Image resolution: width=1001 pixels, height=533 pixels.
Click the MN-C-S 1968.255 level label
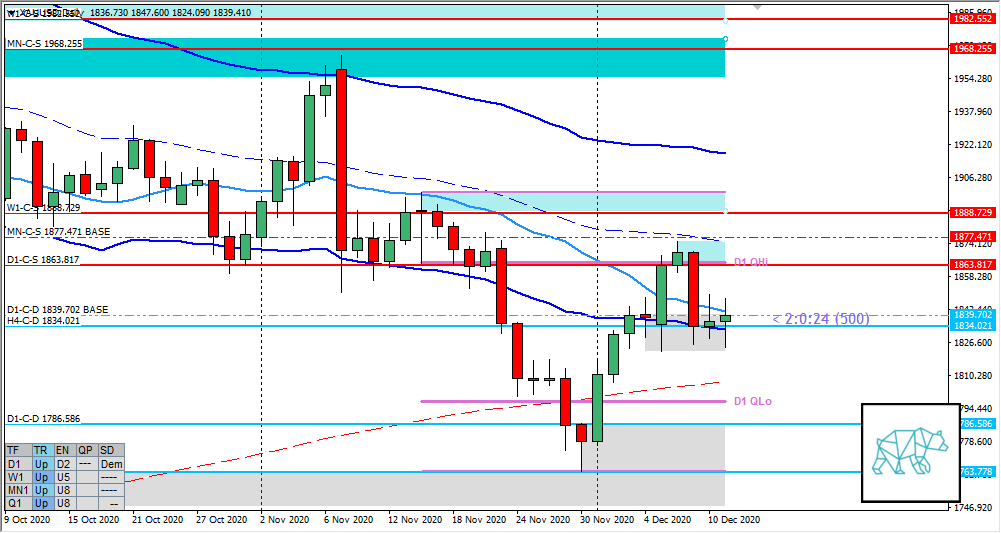(x=45, y=44)
